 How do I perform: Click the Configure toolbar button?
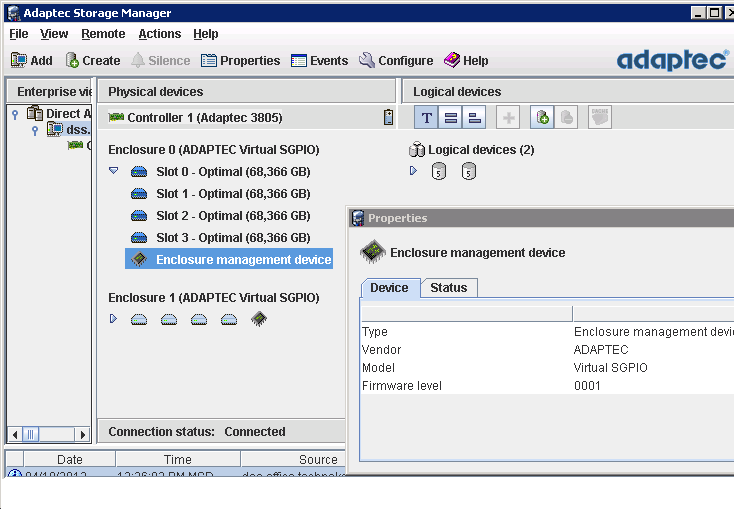(x=396, y=60)
